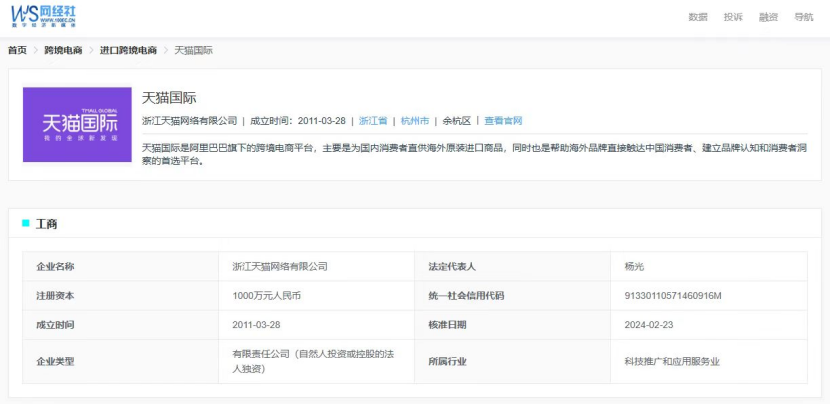
Task: Open the 查看官网 link
Action: [x=503, y=121]
